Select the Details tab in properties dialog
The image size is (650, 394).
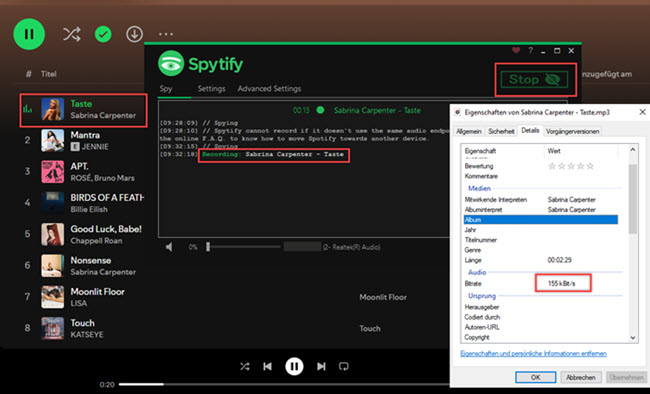tap(530, 131)
